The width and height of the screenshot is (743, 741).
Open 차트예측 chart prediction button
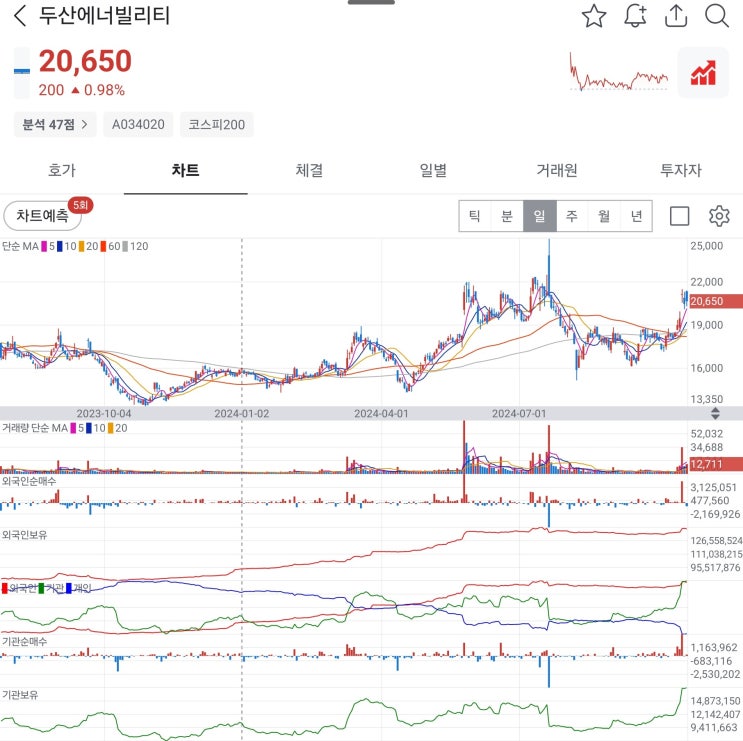[x=43, y=216]
